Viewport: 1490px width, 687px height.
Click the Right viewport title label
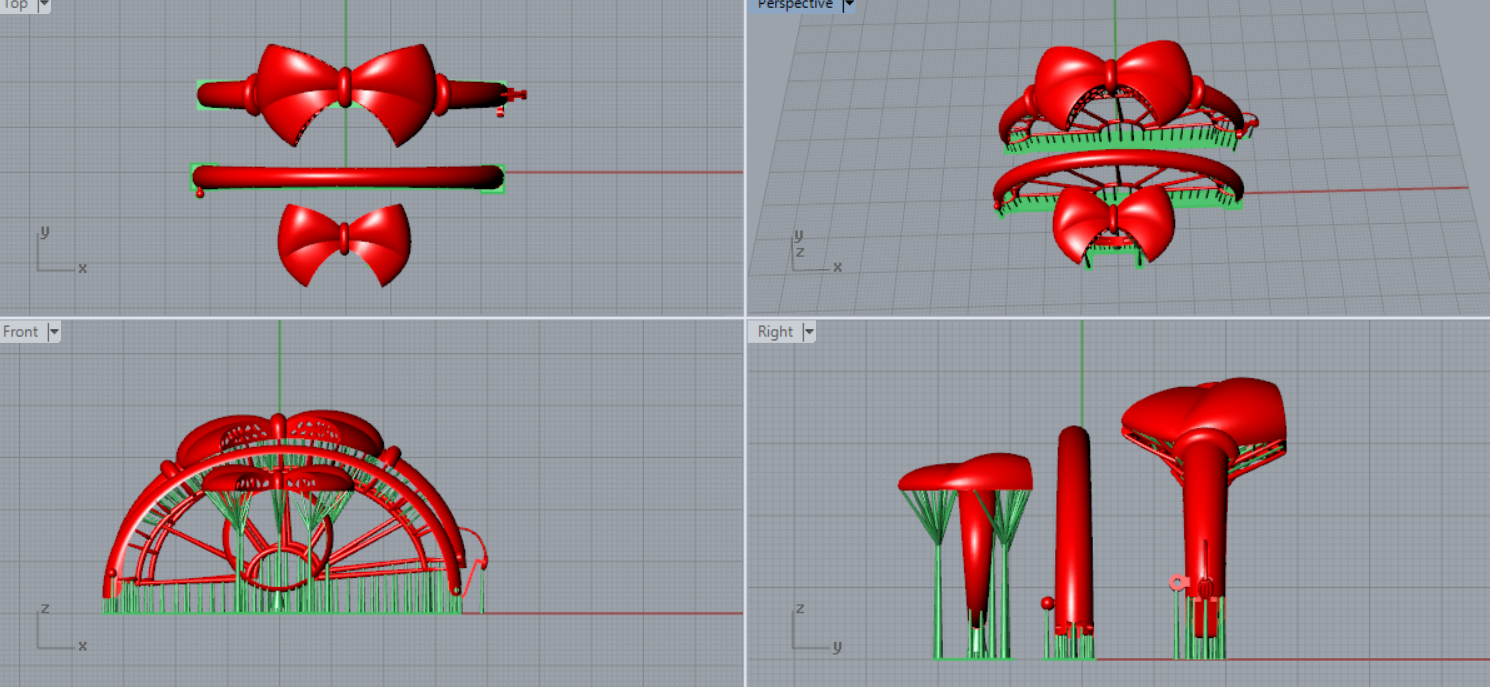775,332
